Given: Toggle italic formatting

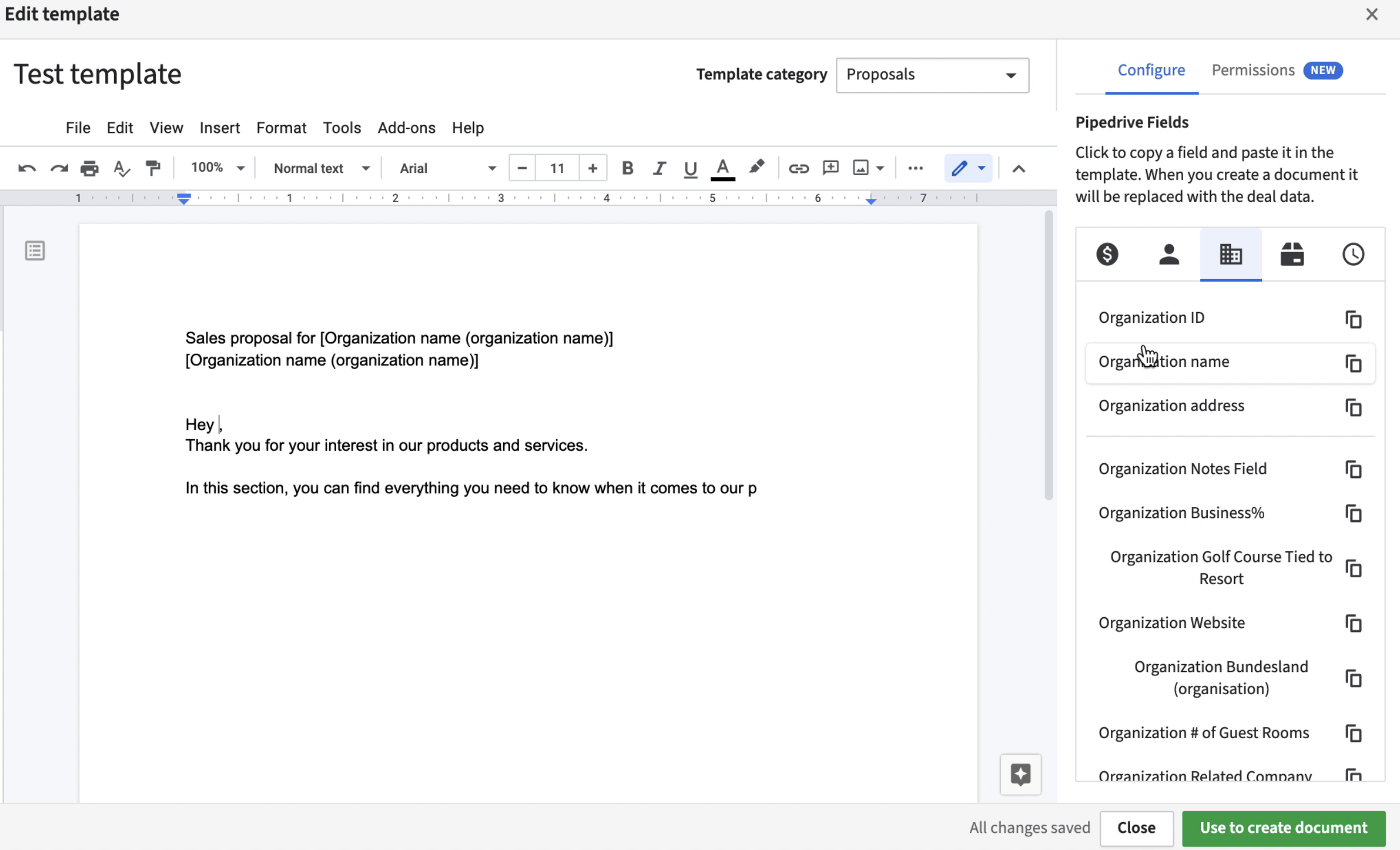Looking at the screenshot, I should coord(659,168).
